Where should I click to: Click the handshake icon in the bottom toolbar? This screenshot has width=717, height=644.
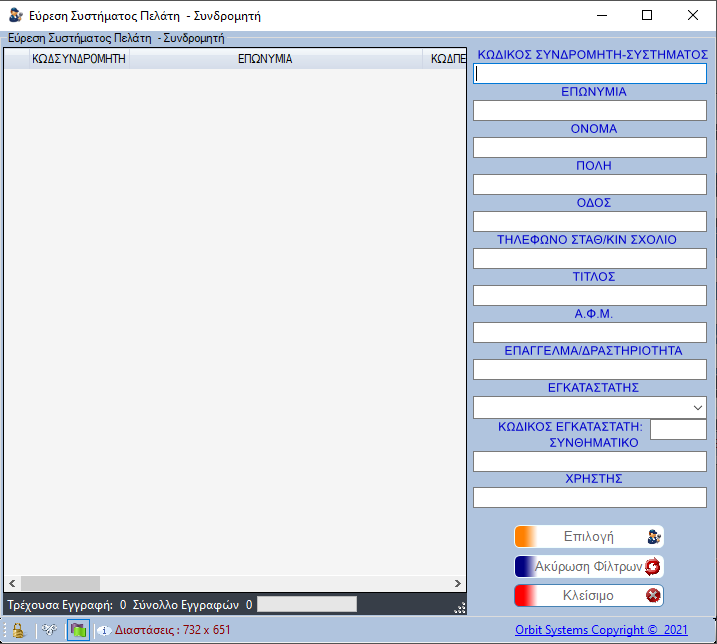(x=48, y=630)
